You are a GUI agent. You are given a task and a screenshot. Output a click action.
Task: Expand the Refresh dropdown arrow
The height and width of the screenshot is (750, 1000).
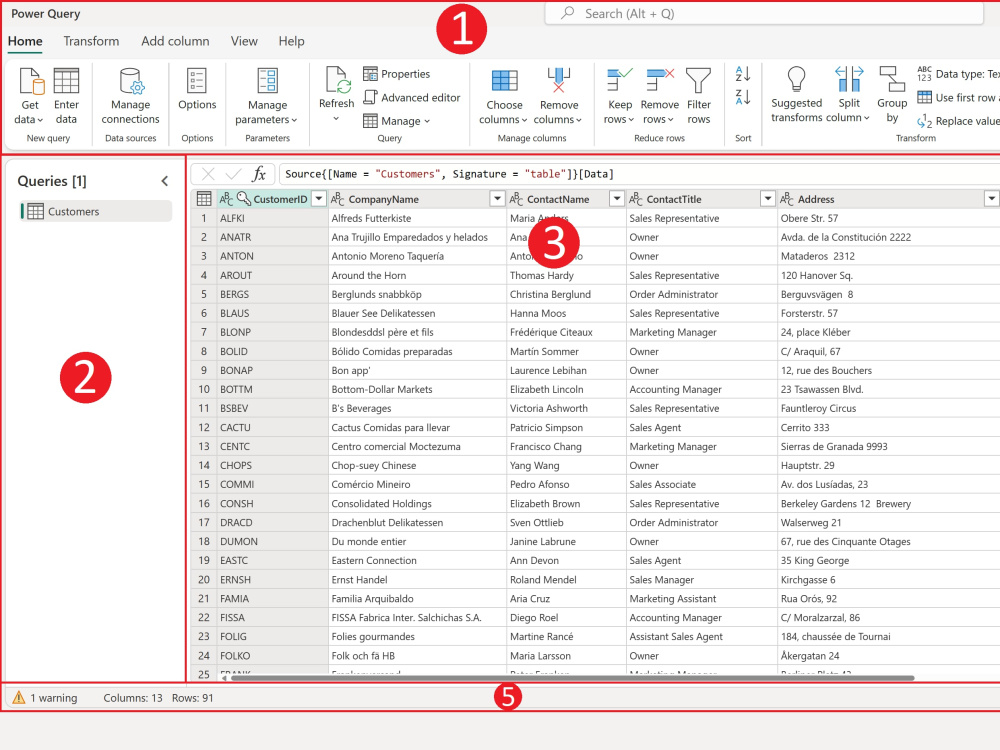click(336, 119)
